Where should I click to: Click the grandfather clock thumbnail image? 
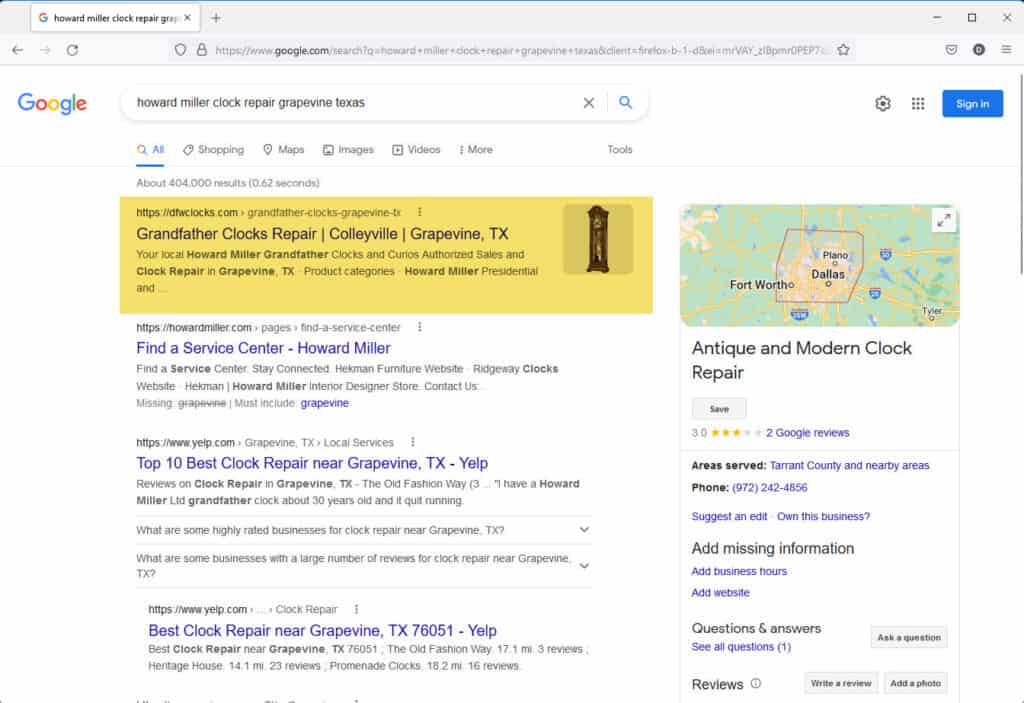[x=598, y=239]
